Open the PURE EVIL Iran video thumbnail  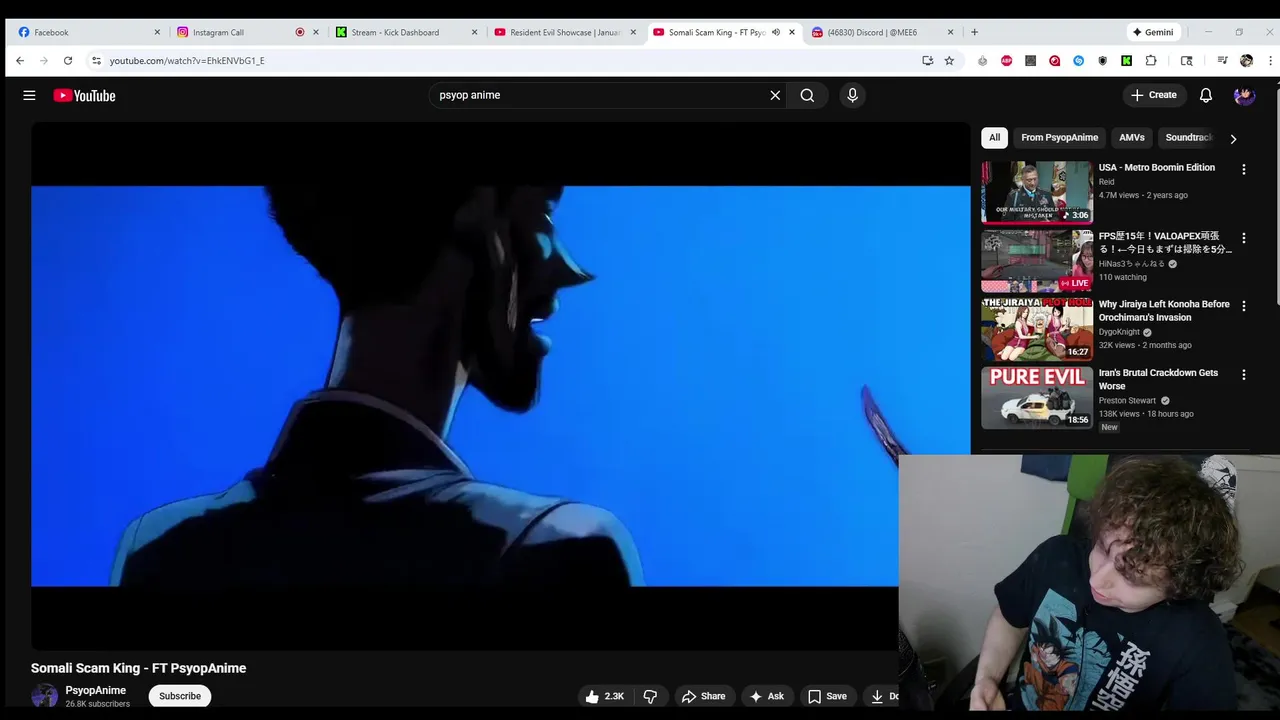1037,397
